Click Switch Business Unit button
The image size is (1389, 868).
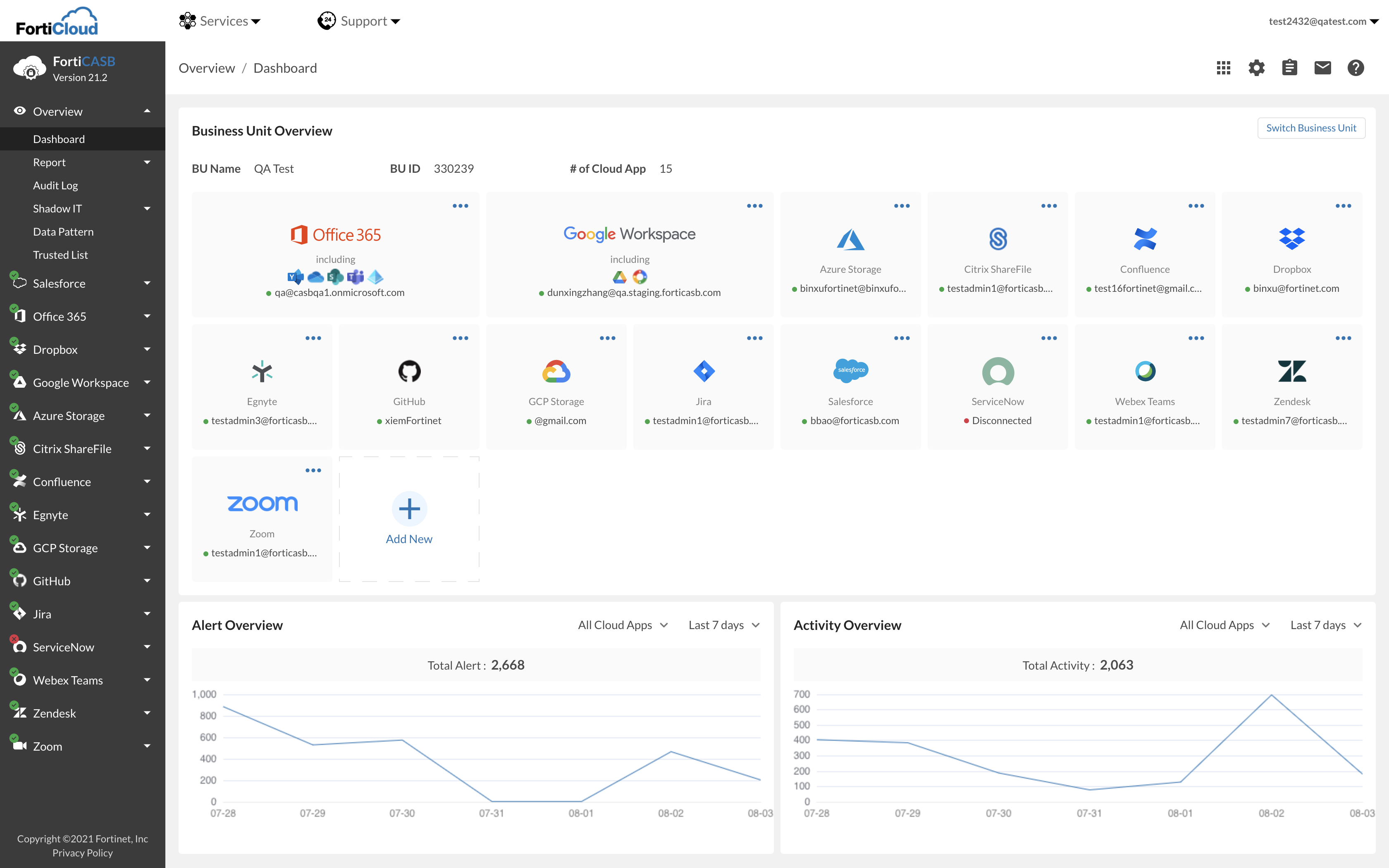tap(1311, 128)
